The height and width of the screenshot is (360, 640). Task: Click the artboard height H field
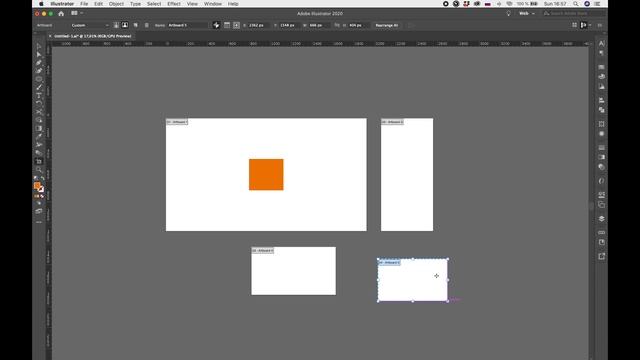[358, 25]
